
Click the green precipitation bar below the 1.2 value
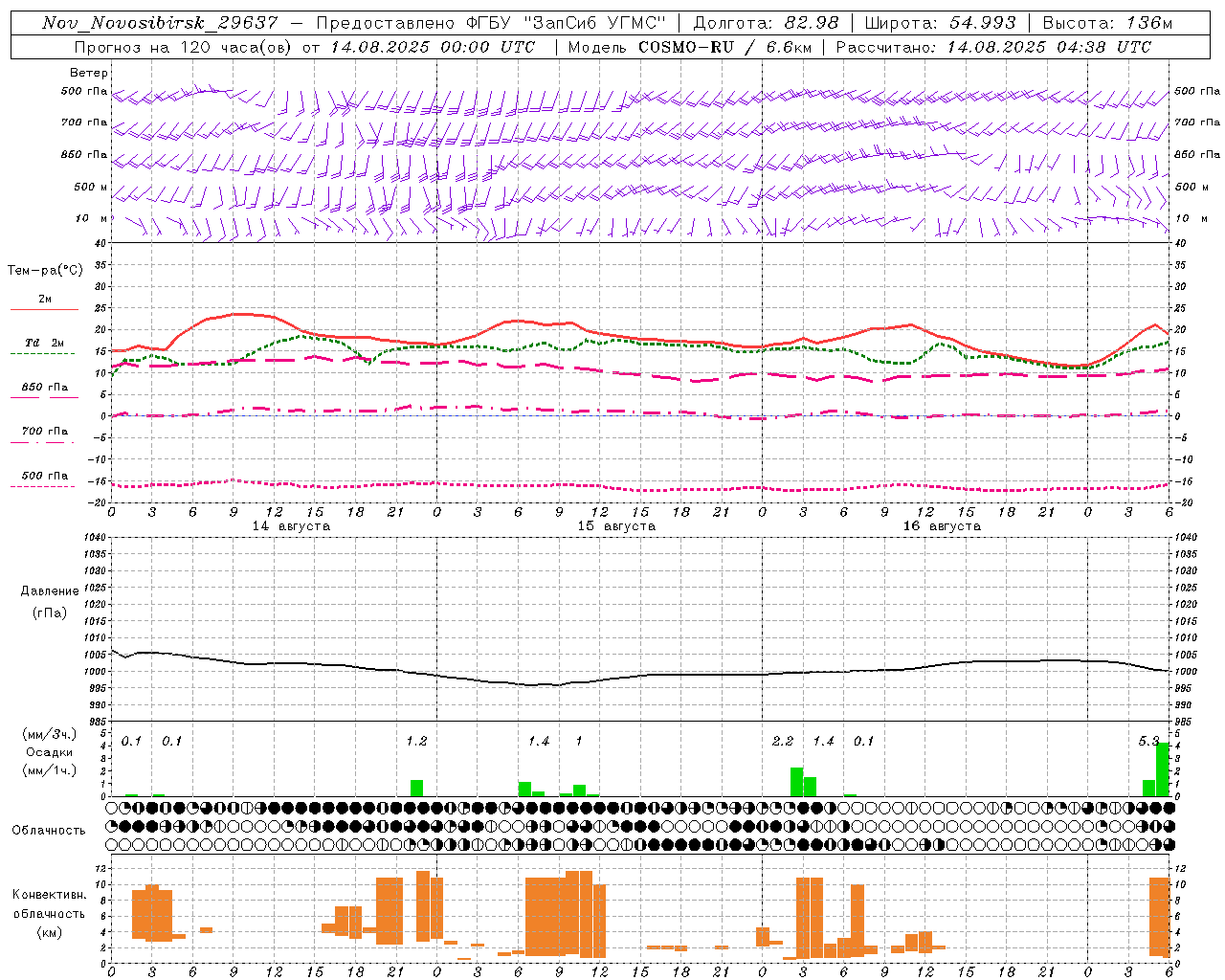click(416, 789)
